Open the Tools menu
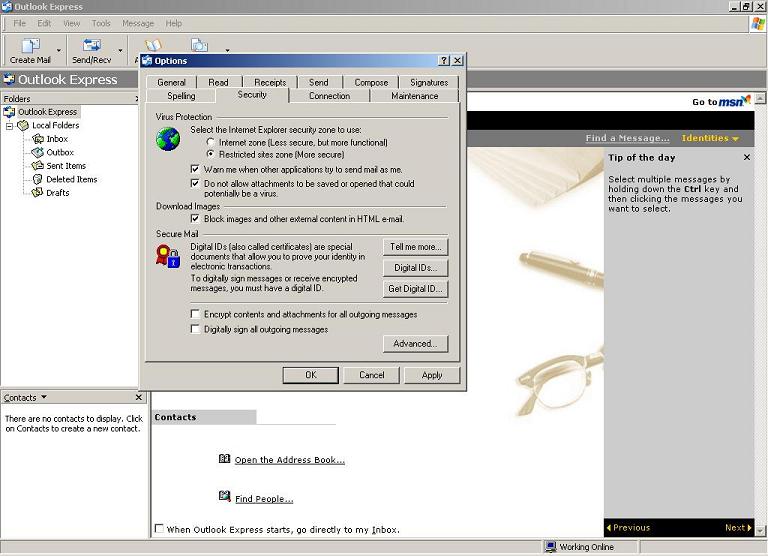Viewport: 768px width, 556px height. tap(101, 23)
